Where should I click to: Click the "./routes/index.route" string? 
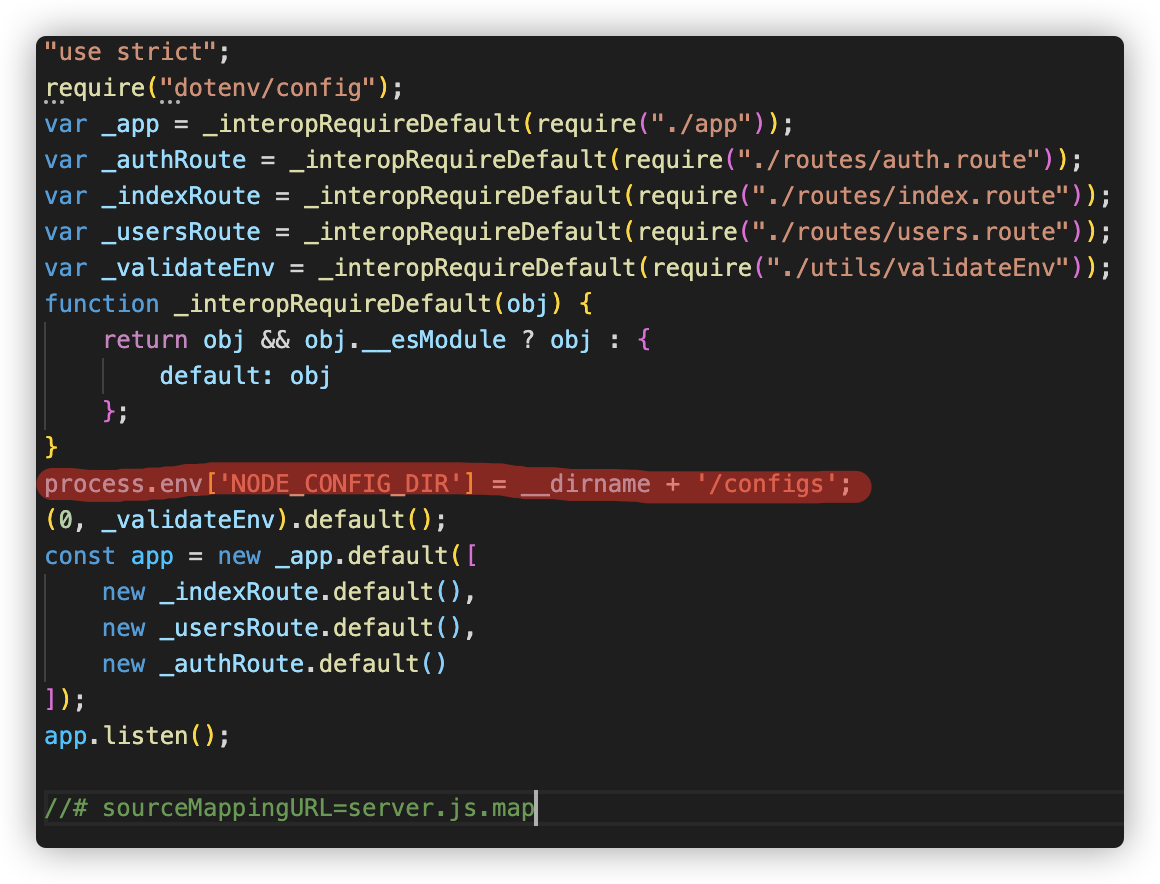[912, 196]
